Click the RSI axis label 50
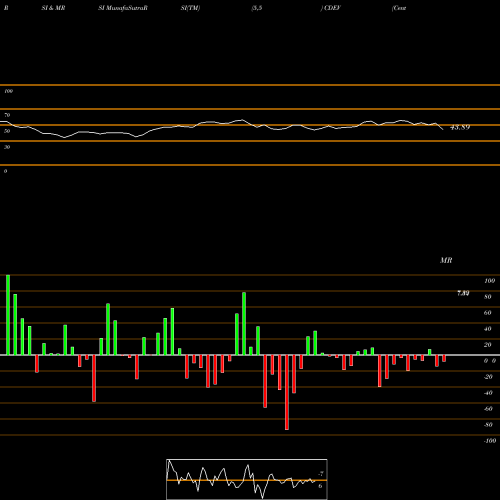The image size is (500, 500). coord(7,131)
